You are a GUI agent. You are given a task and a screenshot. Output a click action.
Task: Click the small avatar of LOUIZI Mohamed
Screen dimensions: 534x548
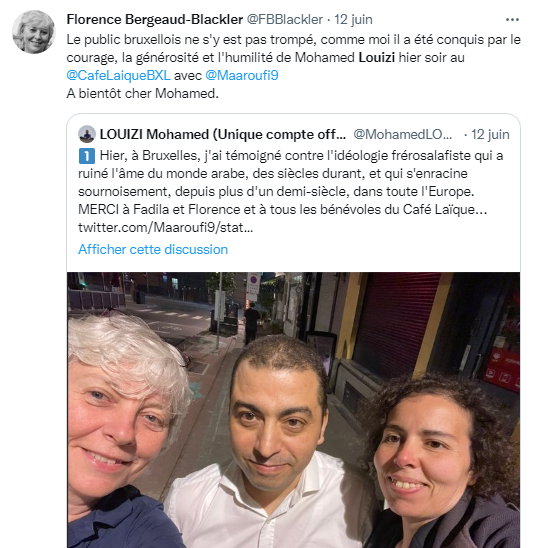pyautogui.click(x=87, y=134)
